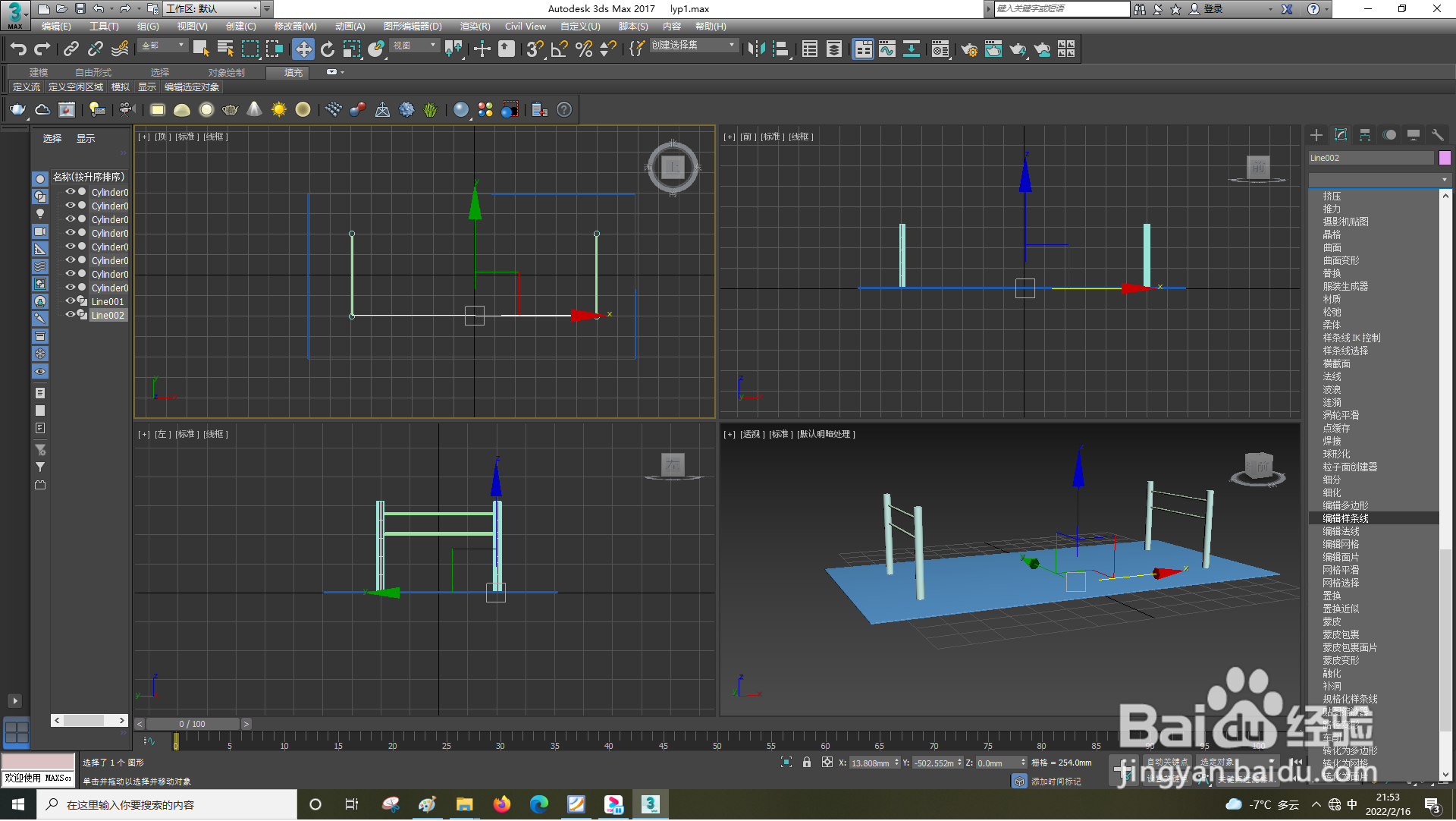Switch to the 自由形式 ribbon tab
1456x821 pixels.
(x=93, y=73)
